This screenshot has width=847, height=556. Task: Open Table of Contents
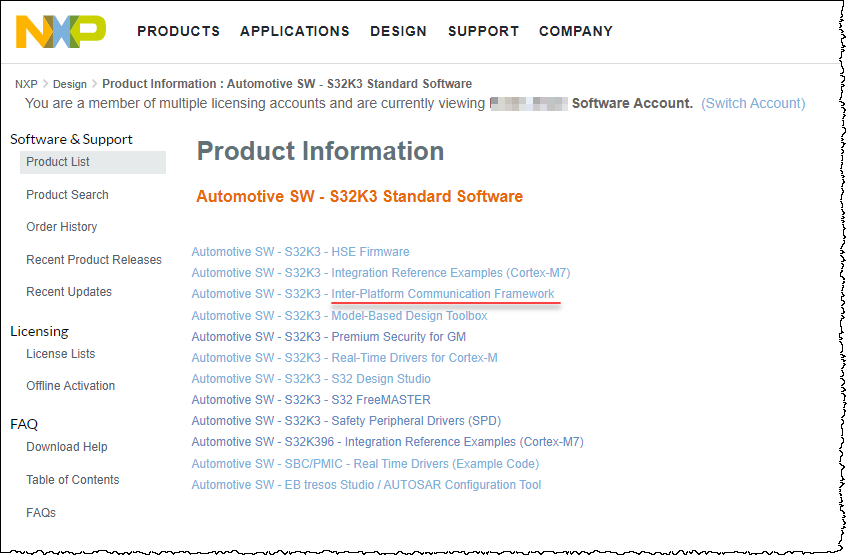point(73,480)
